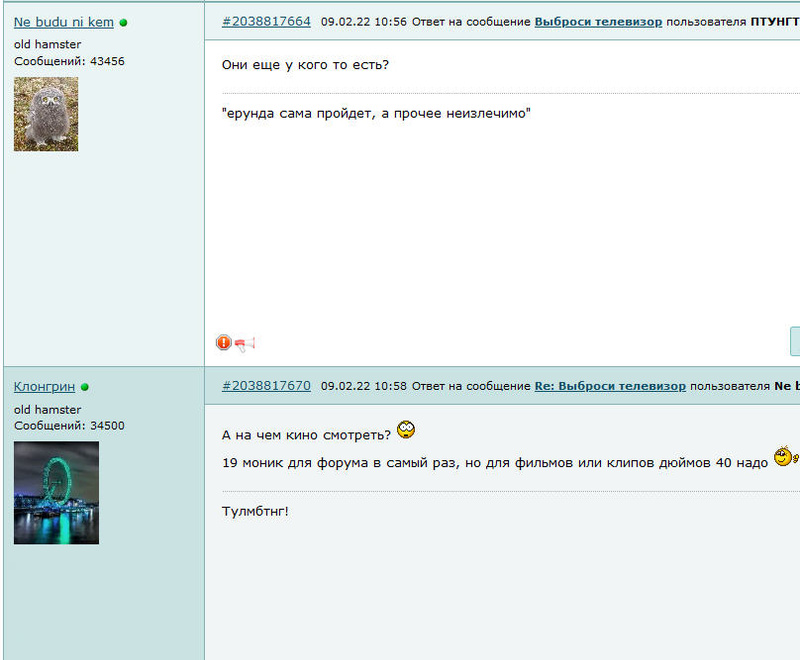Click the green online status dot beside Ne budu ni kem
The height and width of the screenshot is (660, 800).
(x=123, y=23)
